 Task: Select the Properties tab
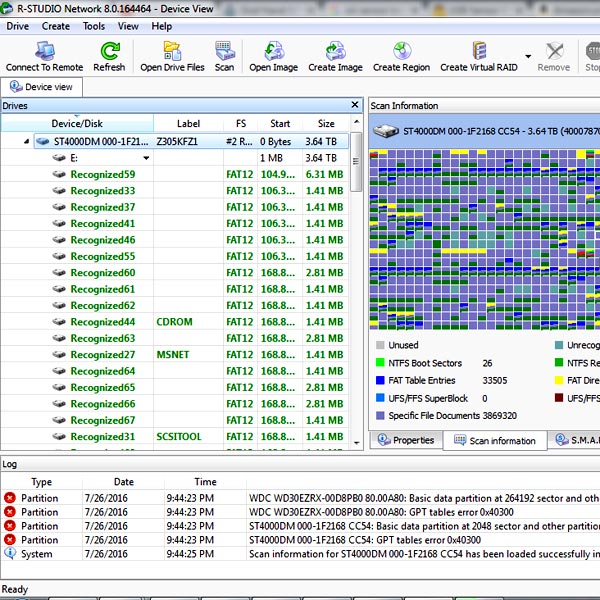click(406, 440)
